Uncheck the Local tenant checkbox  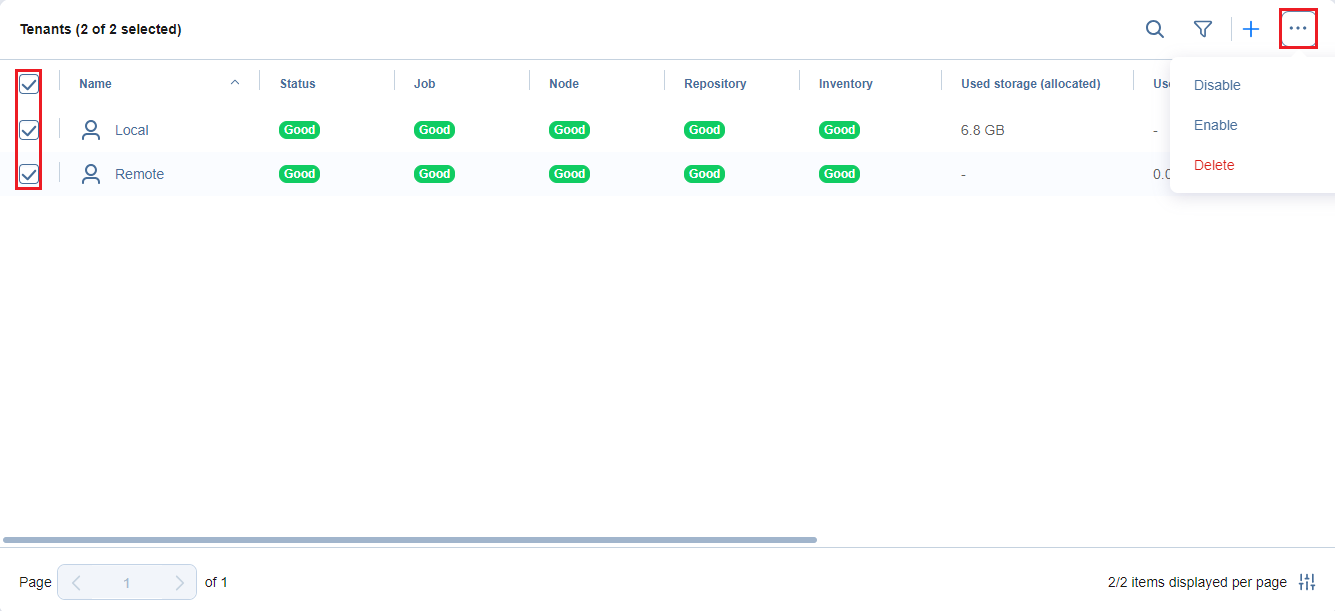tap(29, 130)
